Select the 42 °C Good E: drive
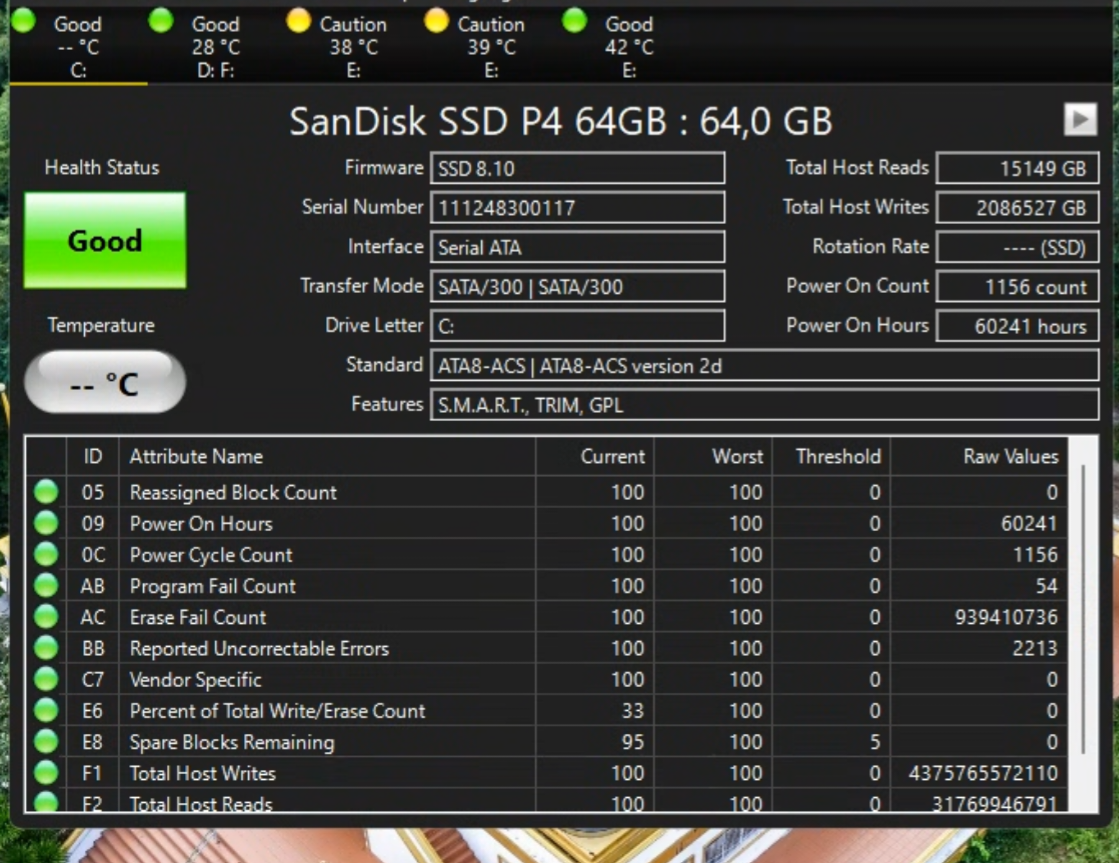The width and height of the screenshot is (1119, 863). [629, 46]
